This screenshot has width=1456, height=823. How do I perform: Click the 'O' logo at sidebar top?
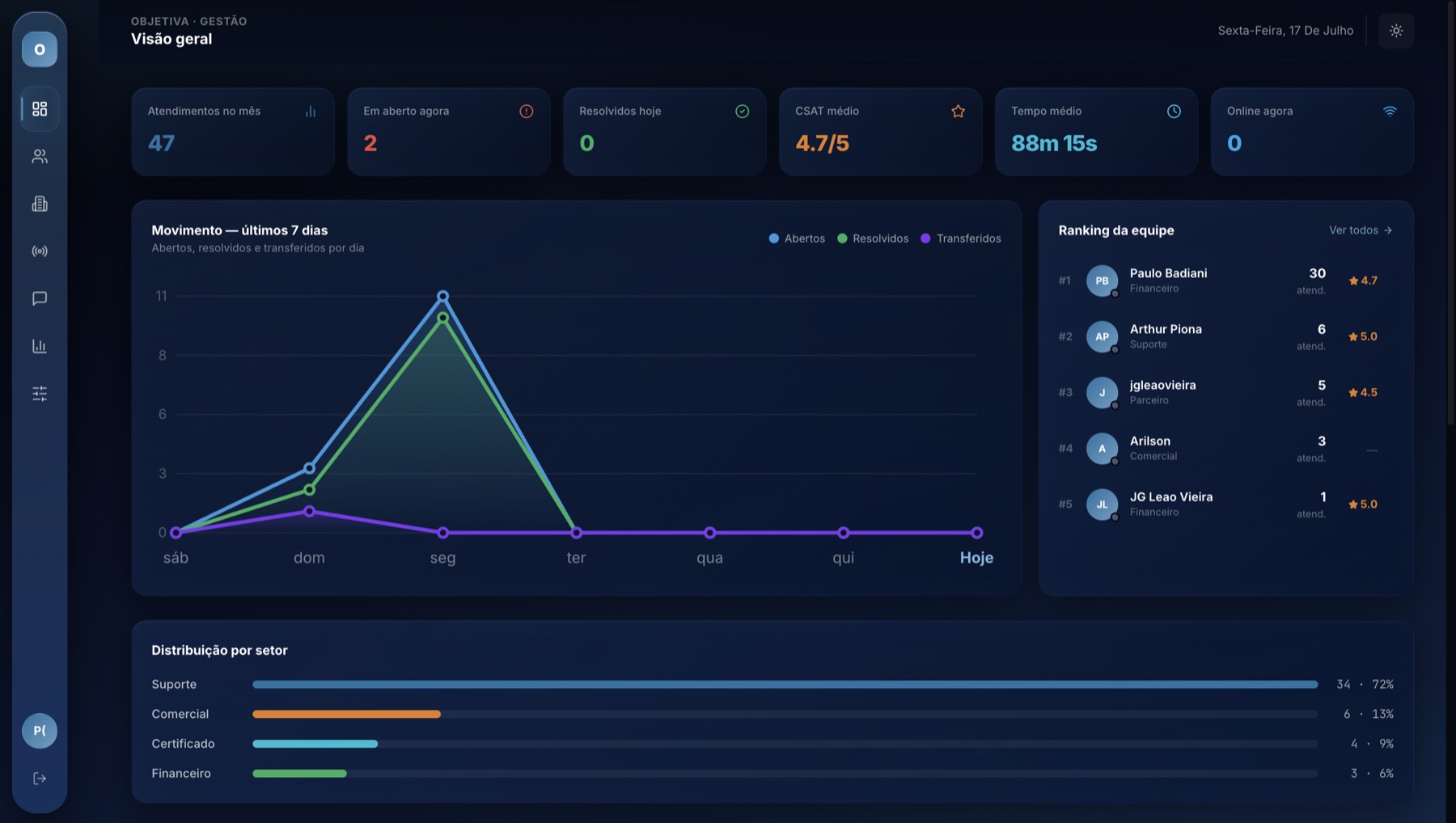coord(40,49)
